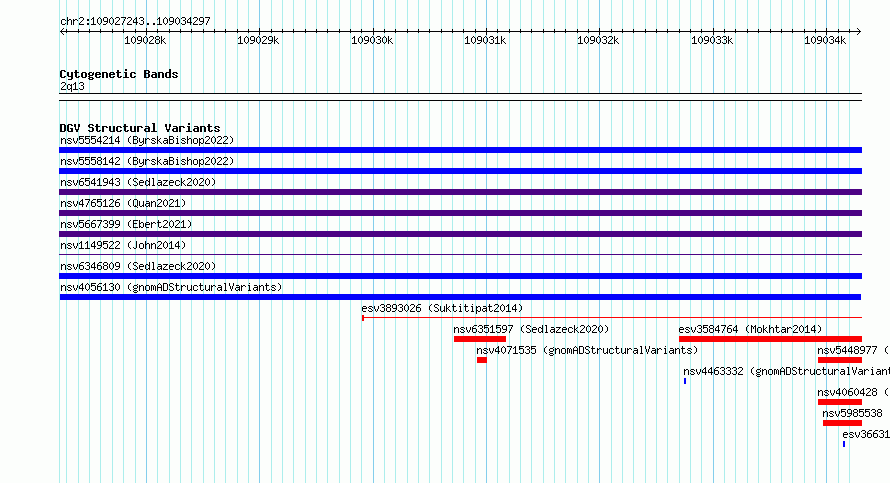This screenshot has width=890, height=483.
Task: Open nsv4071535 (gnomADStructuralVariants) label
Action: (587, 350)
